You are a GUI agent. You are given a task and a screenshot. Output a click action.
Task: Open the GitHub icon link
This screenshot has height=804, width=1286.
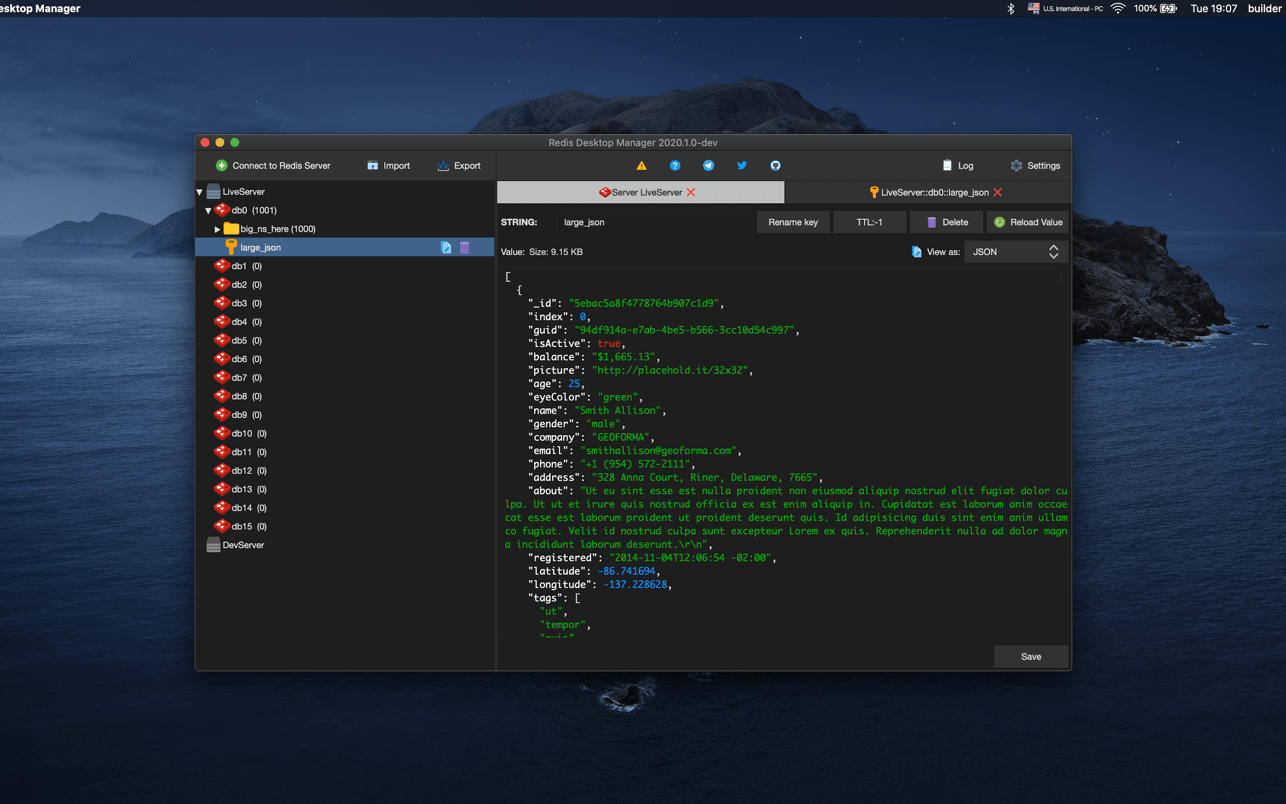(775, 166)
